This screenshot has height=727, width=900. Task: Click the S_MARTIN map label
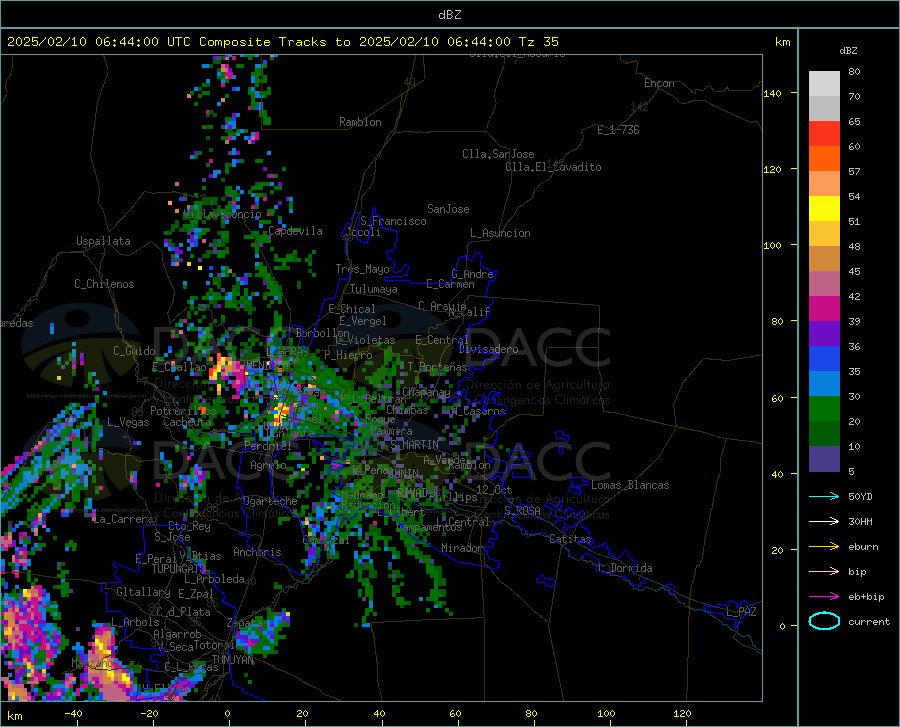click(414, 445)
